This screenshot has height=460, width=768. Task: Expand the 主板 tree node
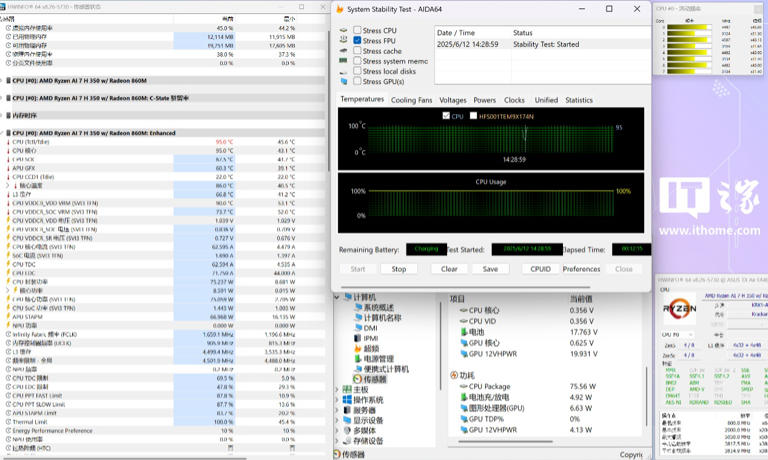[x=338, y=389]
